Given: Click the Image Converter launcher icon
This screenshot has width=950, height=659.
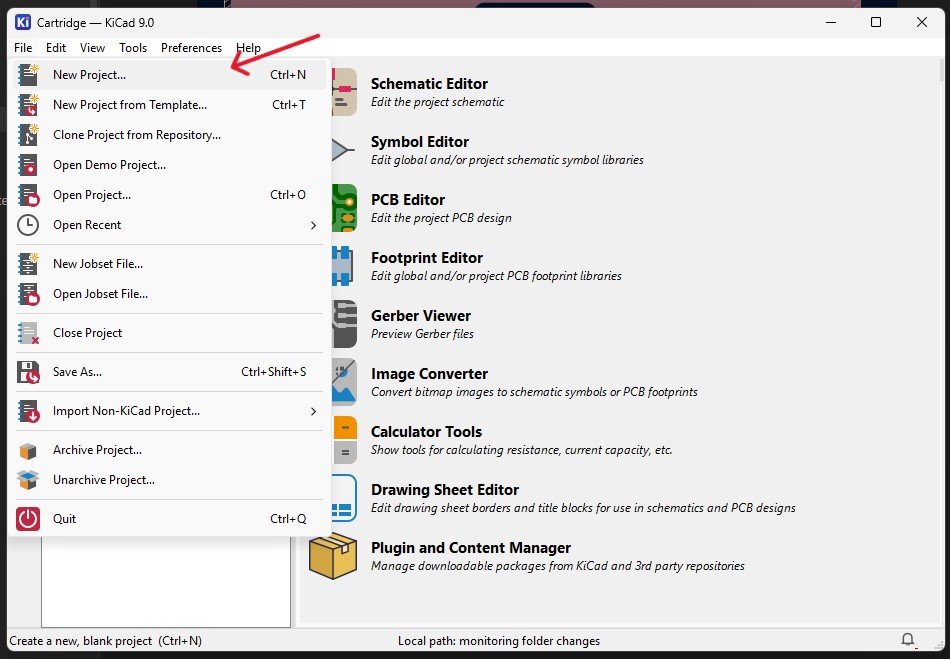Looking at the screenshot, I should click(x=344, y=382).
